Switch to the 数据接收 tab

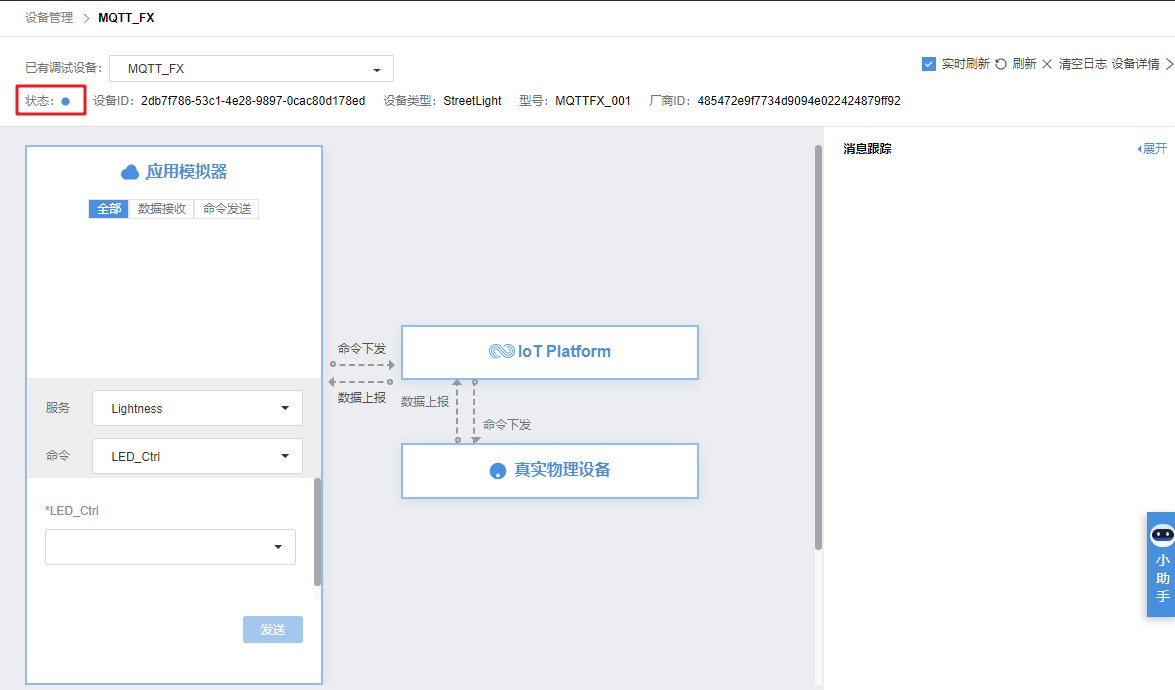[x=161, y=209]
